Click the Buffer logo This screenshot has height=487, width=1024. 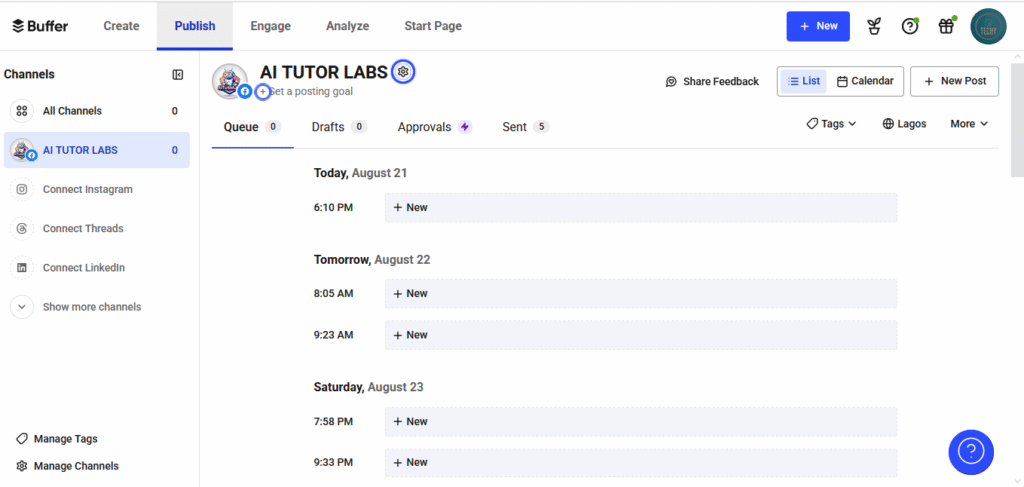coord(40,26)
